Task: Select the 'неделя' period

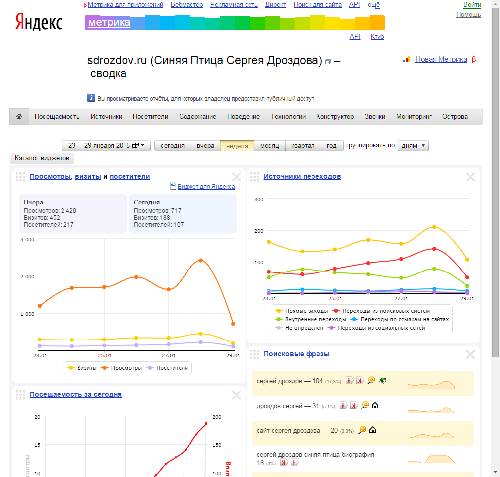Action: pyautogui.click(x=237, y=146)
